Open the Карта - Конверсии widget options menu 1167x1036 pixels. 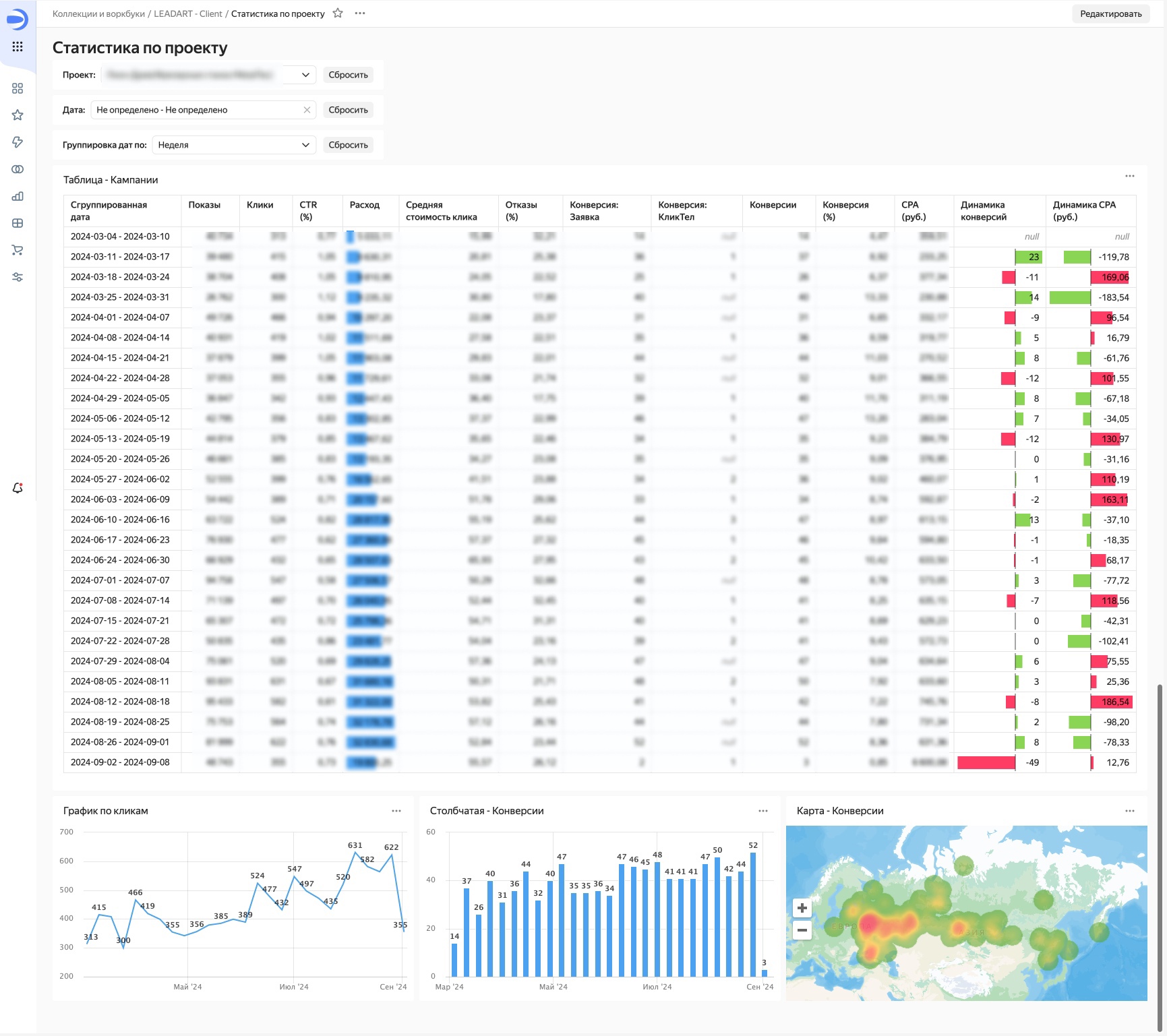point(1130,811)
